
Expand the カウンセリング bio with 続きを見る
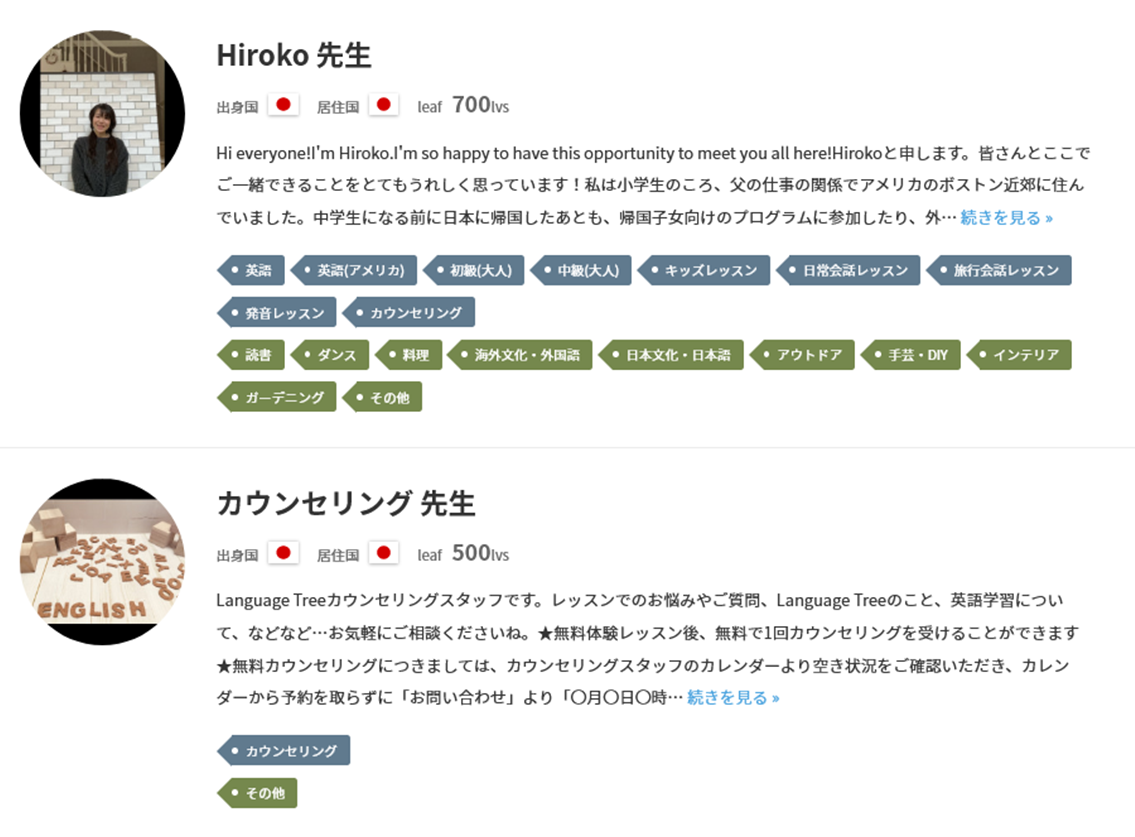click(x=733, y=697)
